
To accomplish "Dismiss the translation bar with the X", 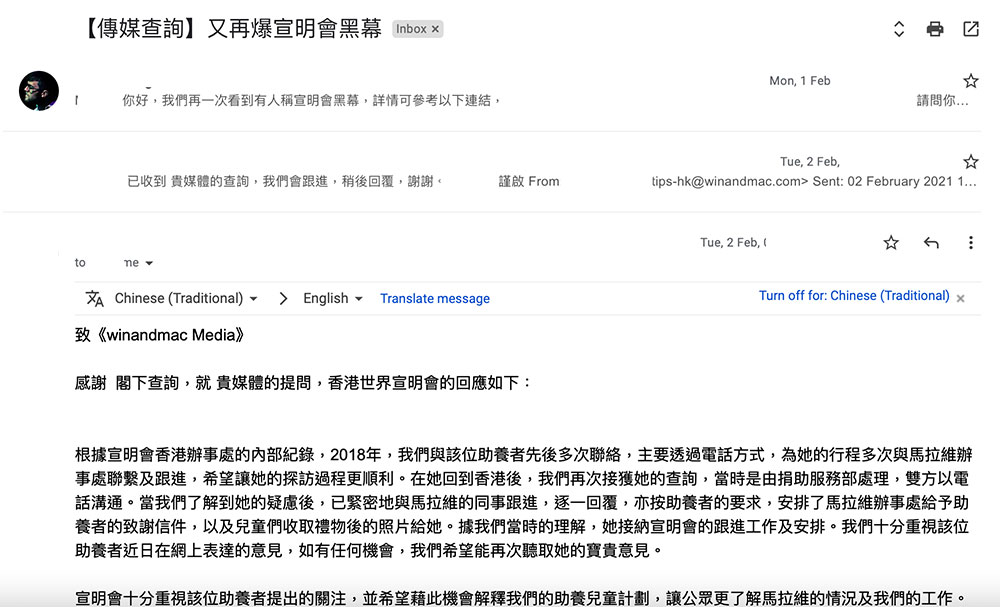I will 961,298.
